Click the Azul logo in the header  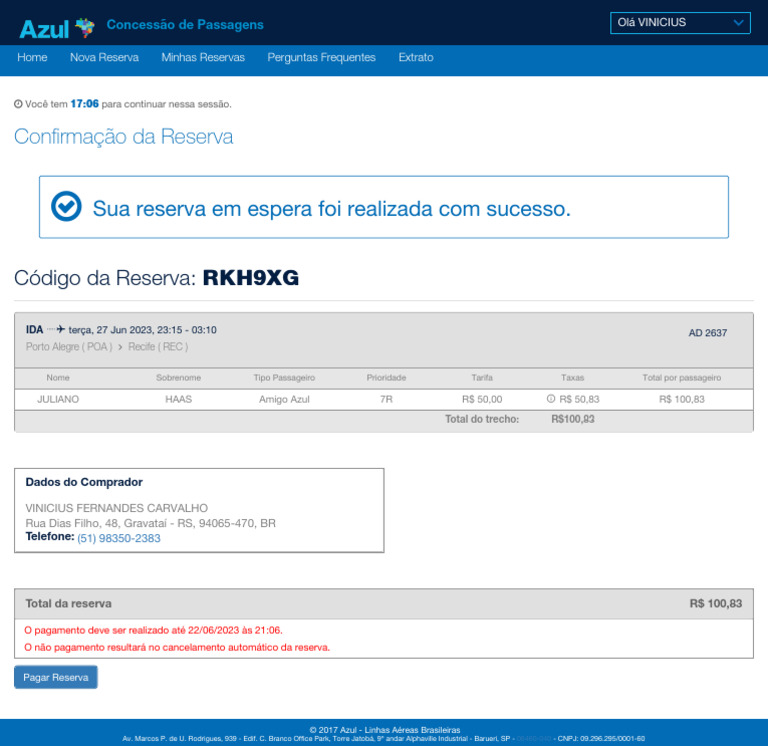[x=57, y=28]
